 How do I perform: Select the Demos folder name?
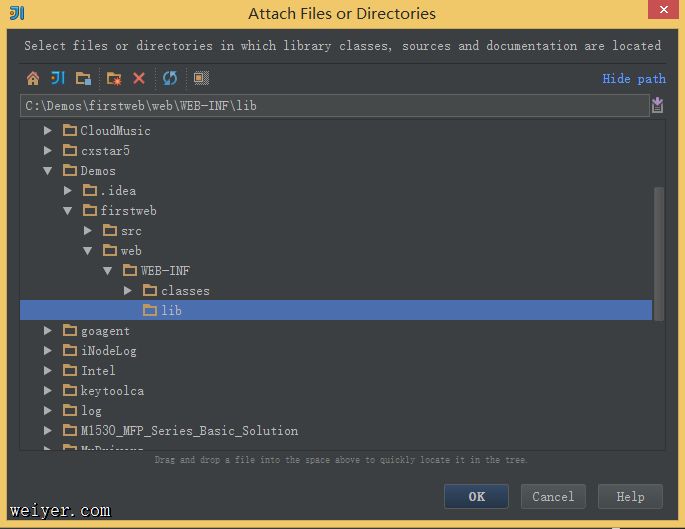[x=98, y=171]
